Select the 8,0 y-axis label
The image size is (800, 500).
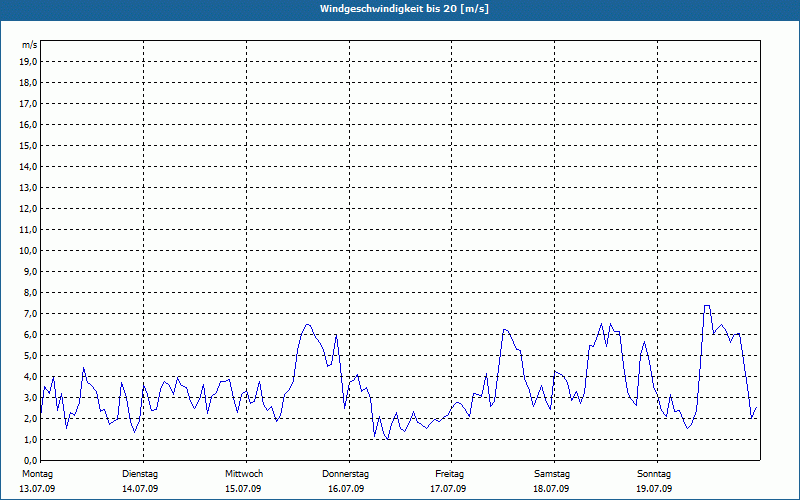30,293
